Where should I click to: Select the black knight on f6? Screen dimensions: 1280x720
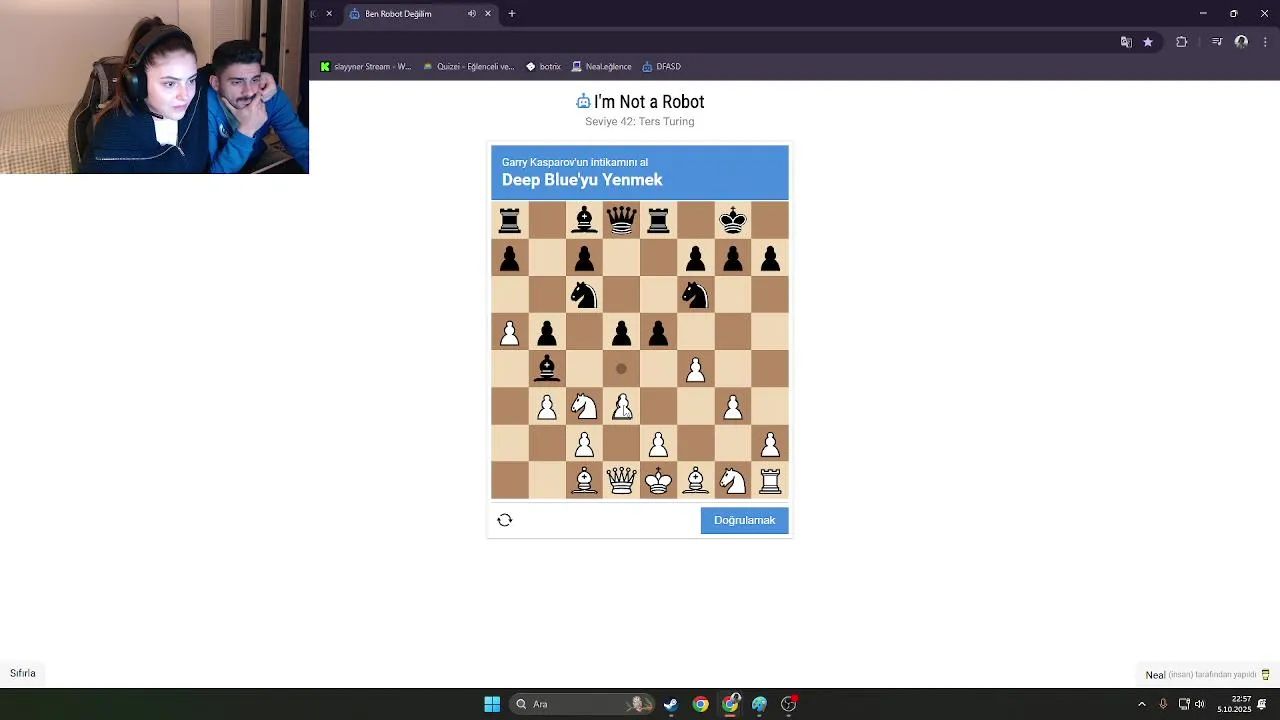pyautogui.click(x=696, y=294)
